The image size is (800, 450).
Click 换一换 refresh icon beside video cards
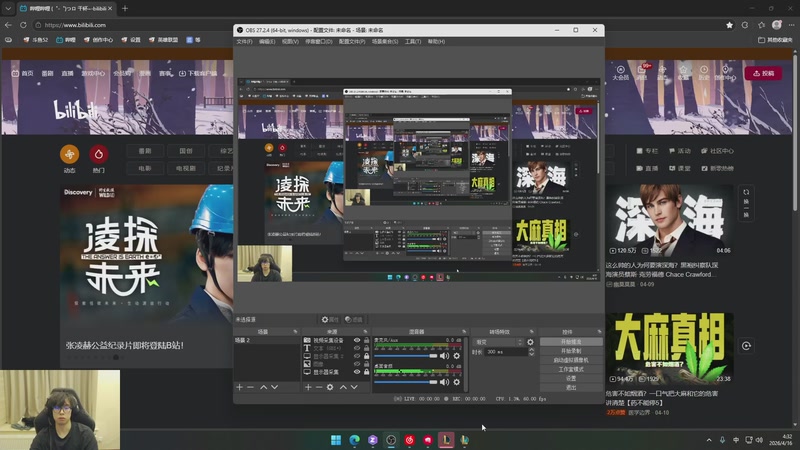[746, 202]
